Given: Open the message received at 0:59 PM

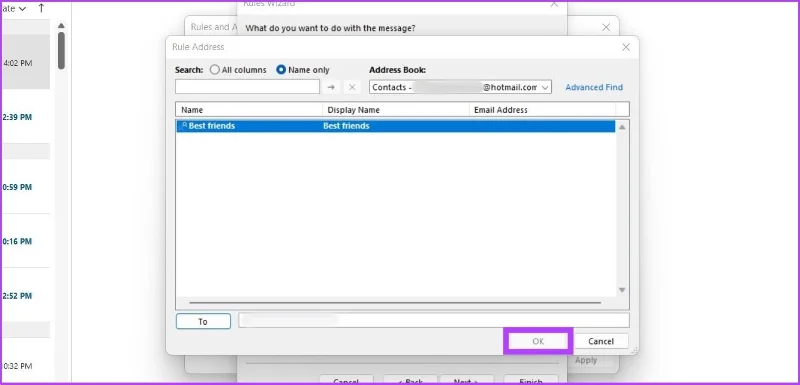Looking at the screenshot, I should [27, 187].
